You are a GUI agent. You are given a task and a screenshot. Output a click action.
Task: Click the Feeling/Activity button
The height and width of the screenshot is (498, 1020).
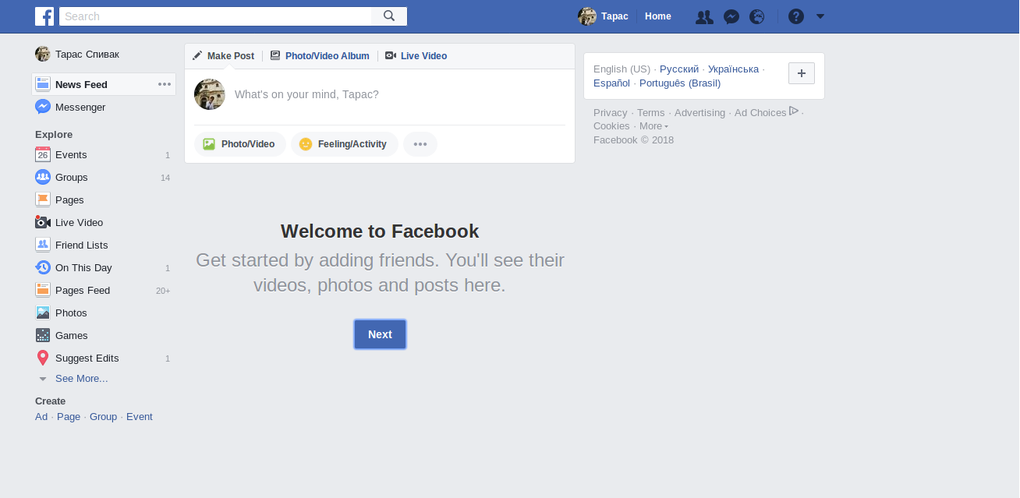click(344, 144)
